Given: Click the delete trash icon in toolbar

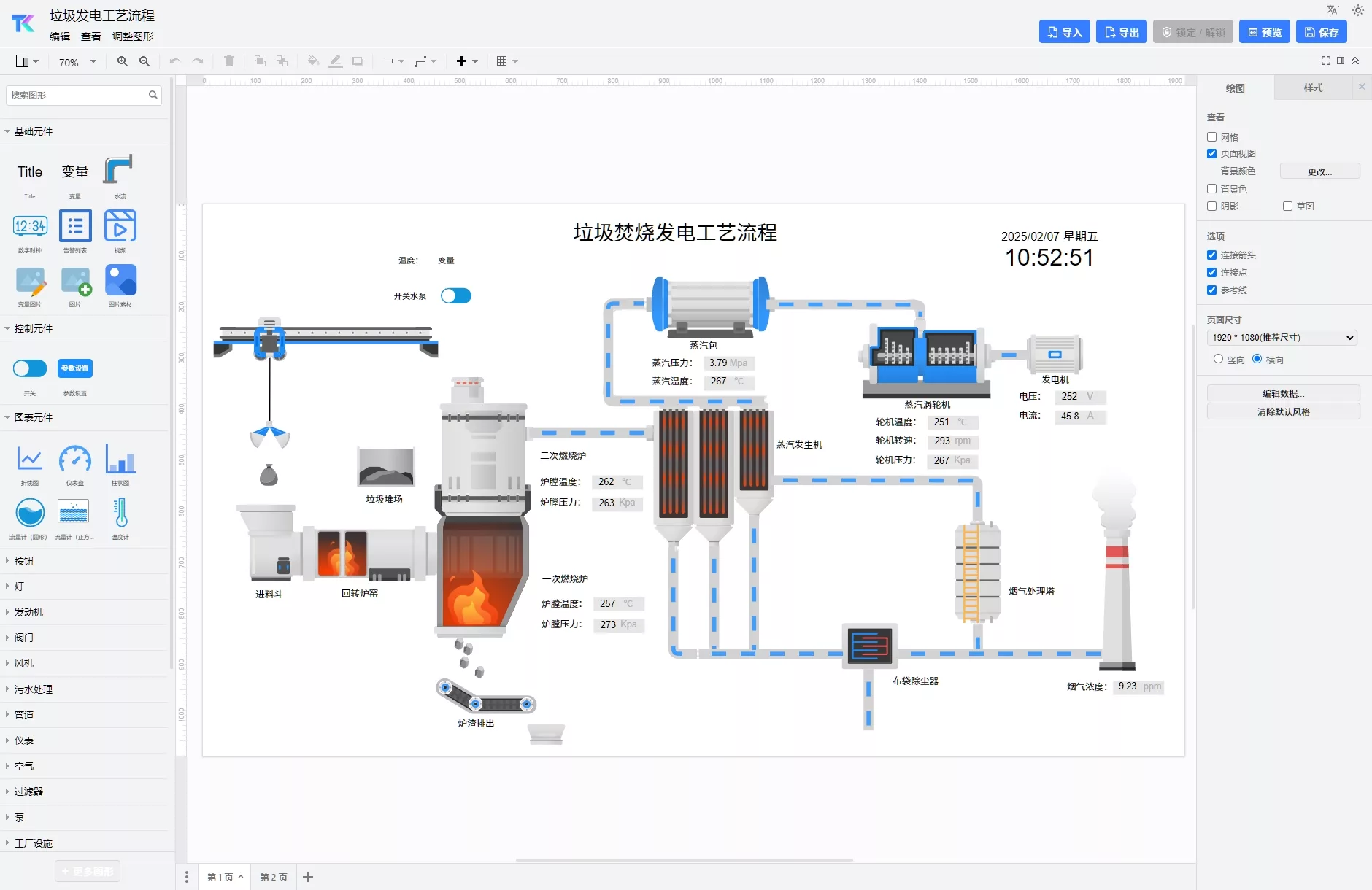Looking at the screenshot, I should click(x=228, y=62).
